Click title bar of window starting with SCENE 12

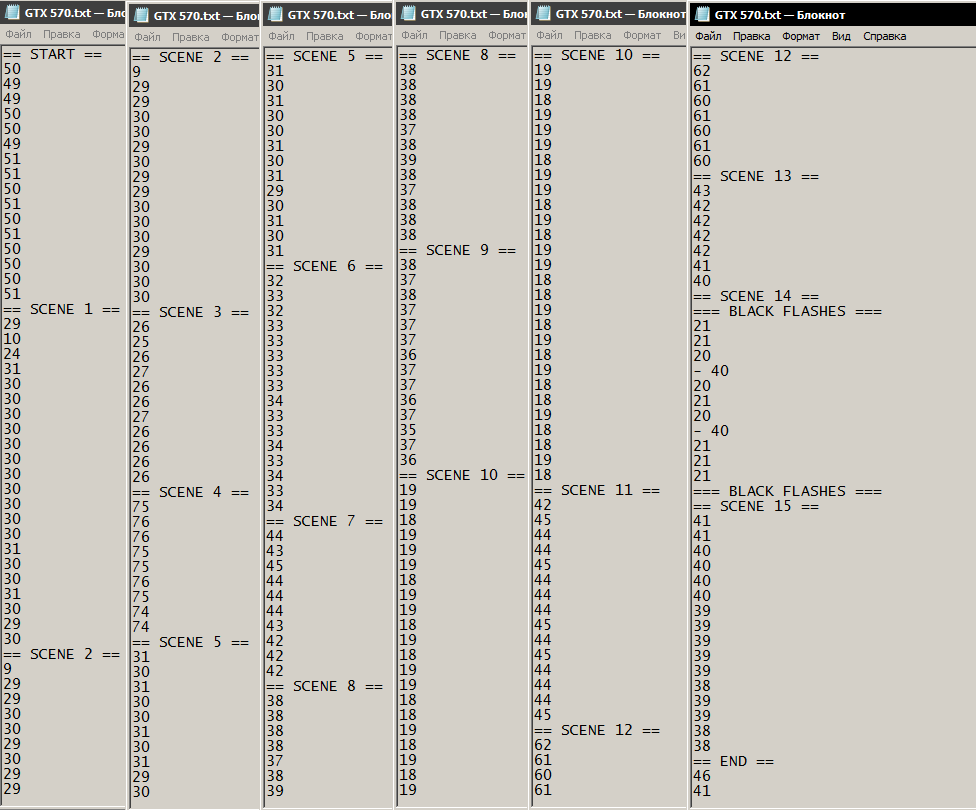tap(833, 14)
